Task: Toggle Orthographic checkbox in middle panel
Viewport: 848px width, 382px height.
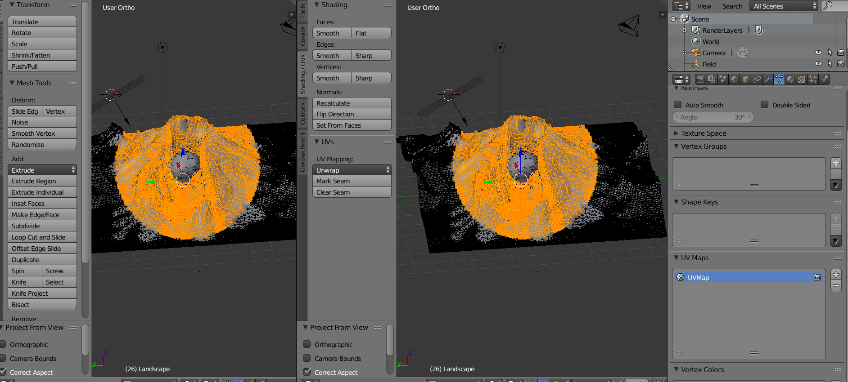Action: pyautogui.click(x=307, y=344)
